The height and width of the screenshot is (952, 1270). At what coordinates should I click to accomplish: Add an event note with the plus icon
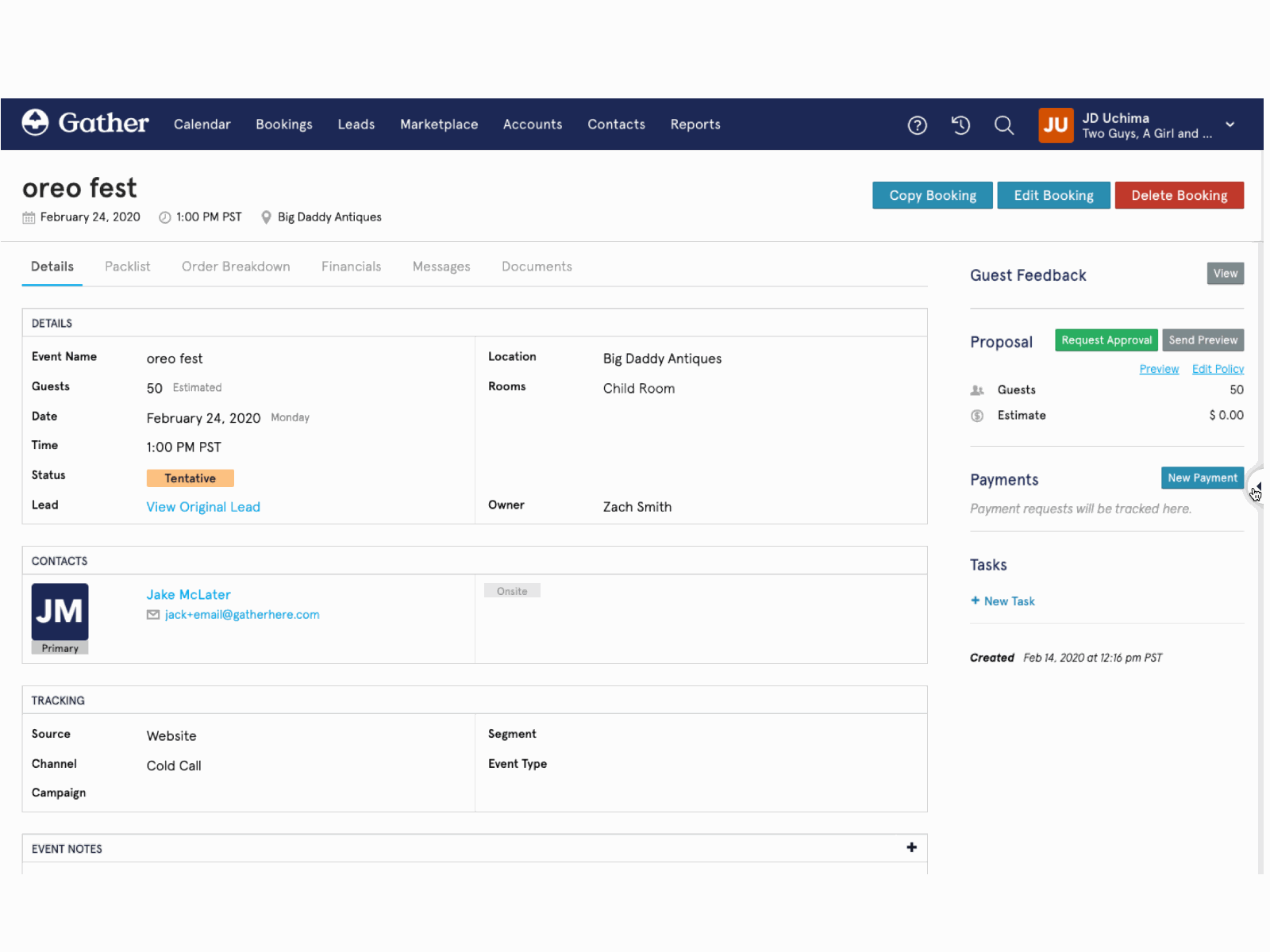coord(910,847)
